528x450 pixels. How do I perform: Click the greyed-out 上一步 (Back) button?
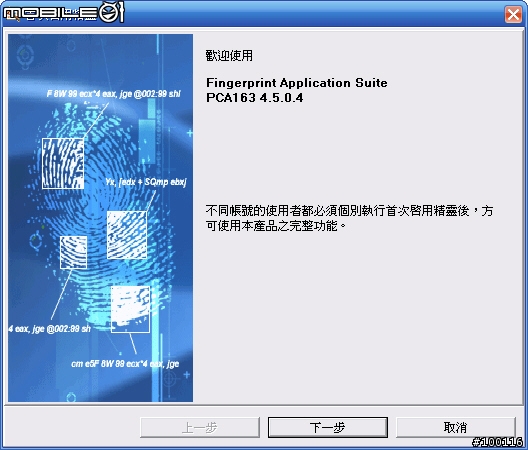[200, 427]
